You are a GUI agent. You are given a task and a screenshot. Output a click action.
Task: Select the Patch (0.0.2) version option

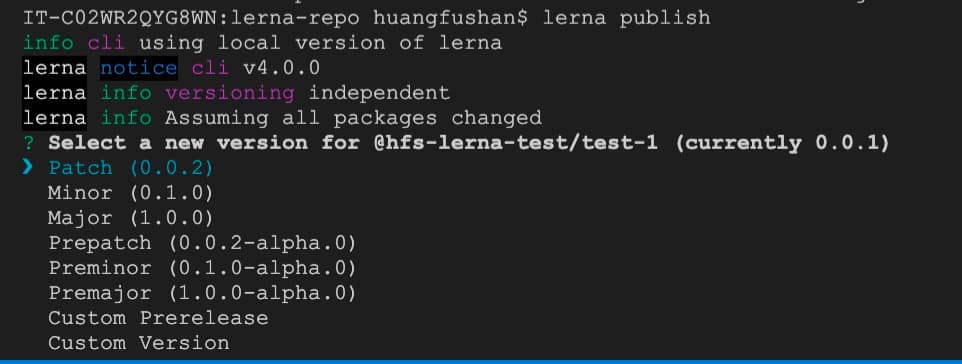(x=131, y=168)
